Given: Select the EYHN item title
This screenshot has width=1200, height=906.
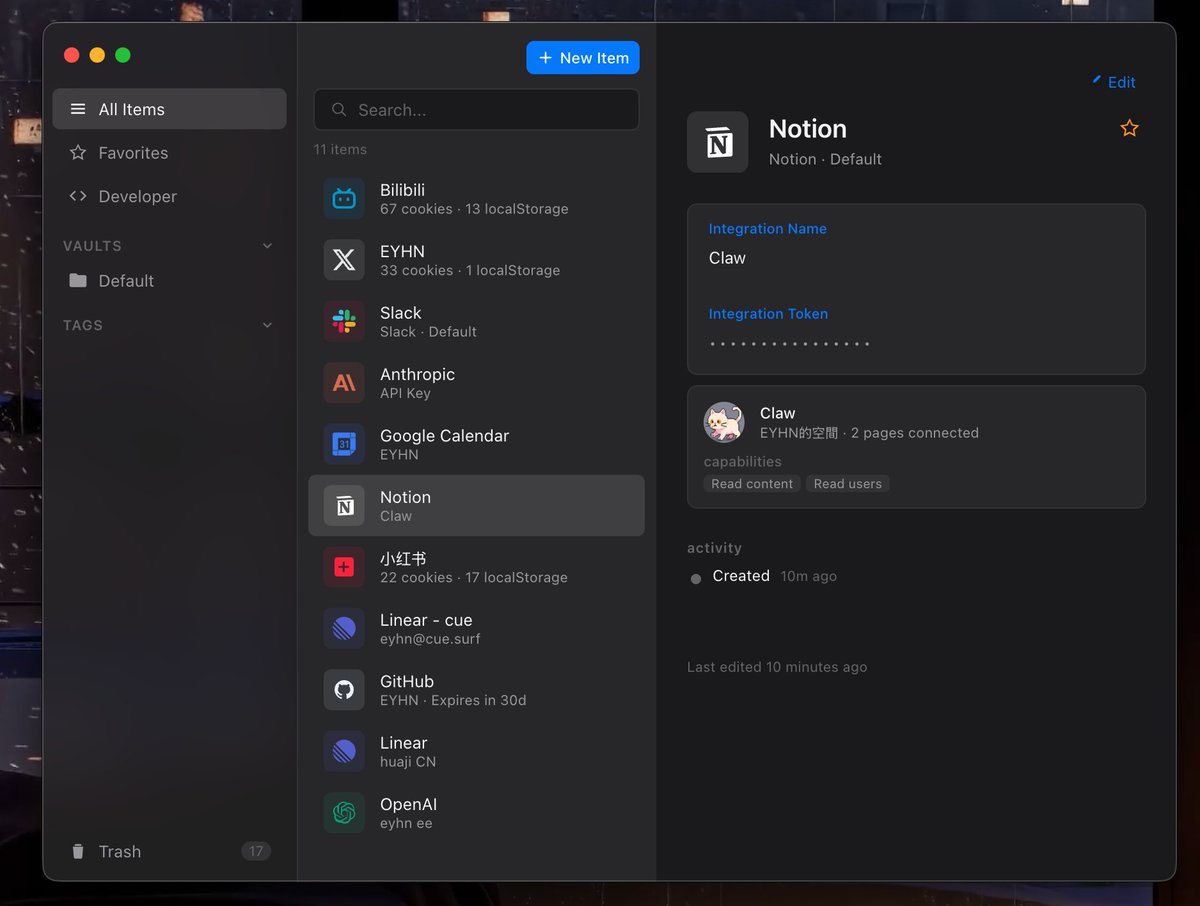Looking at the screenshot, I should pos(402,251).
